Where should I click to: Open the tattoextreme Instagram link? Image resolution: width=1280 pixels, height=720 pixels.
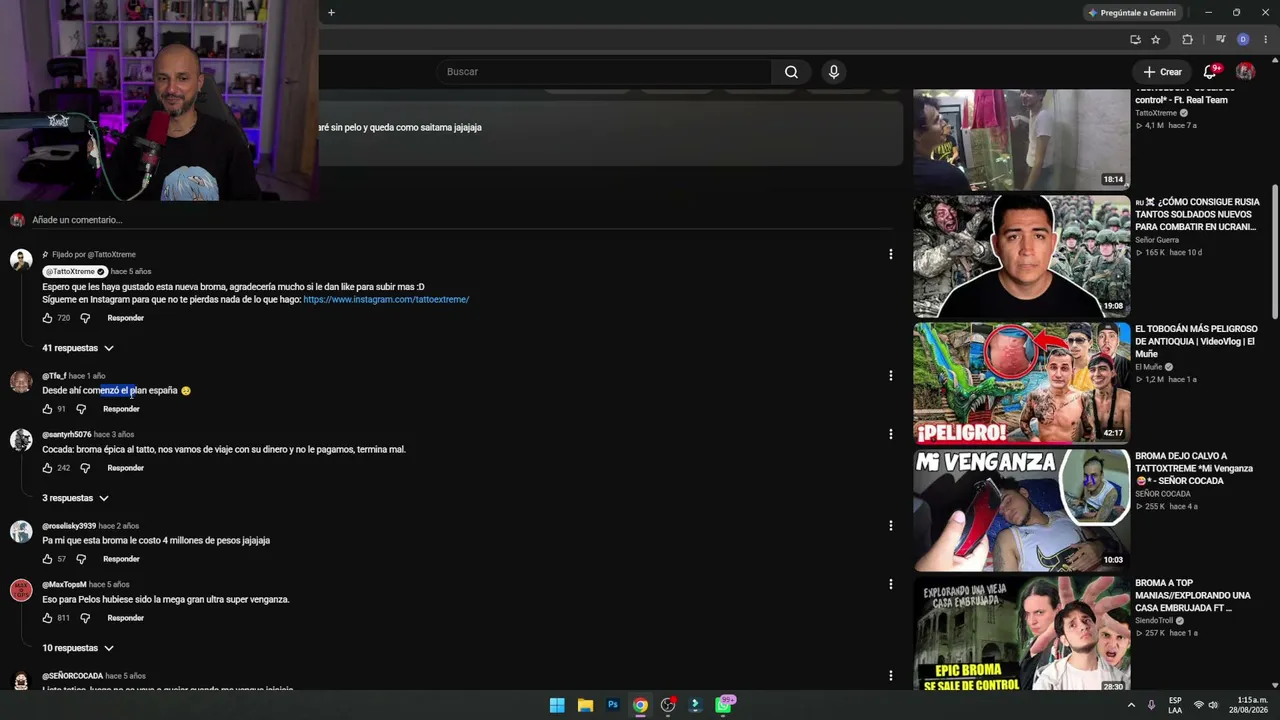(386, 300)
